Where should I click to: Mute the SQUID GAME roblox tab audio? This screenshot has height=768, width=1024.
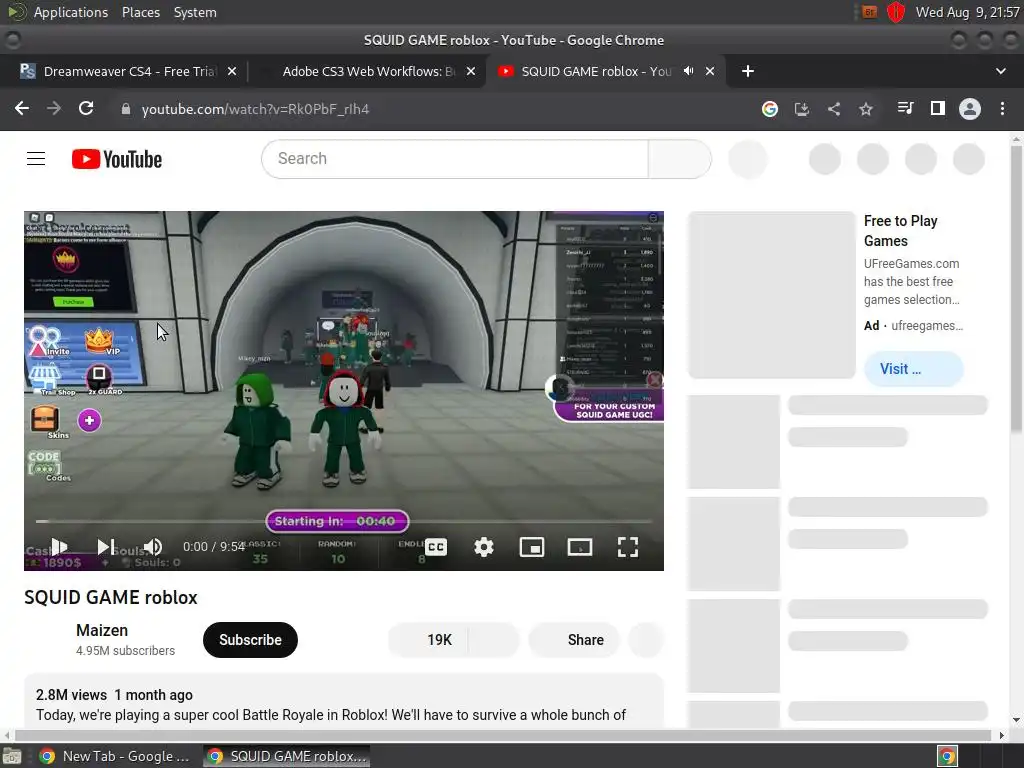688,71
